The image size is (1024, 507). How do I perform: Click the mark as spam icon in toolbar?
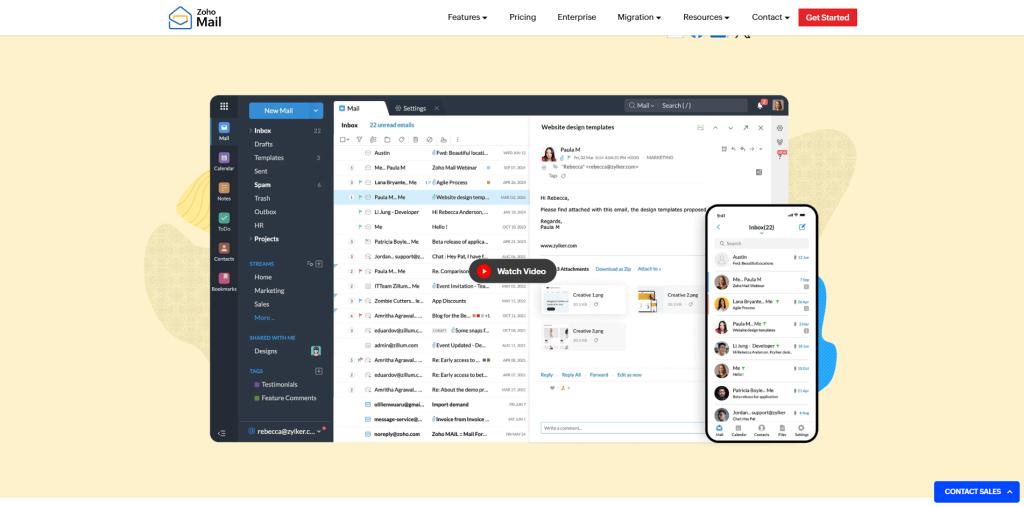click(x=430, y=139)
